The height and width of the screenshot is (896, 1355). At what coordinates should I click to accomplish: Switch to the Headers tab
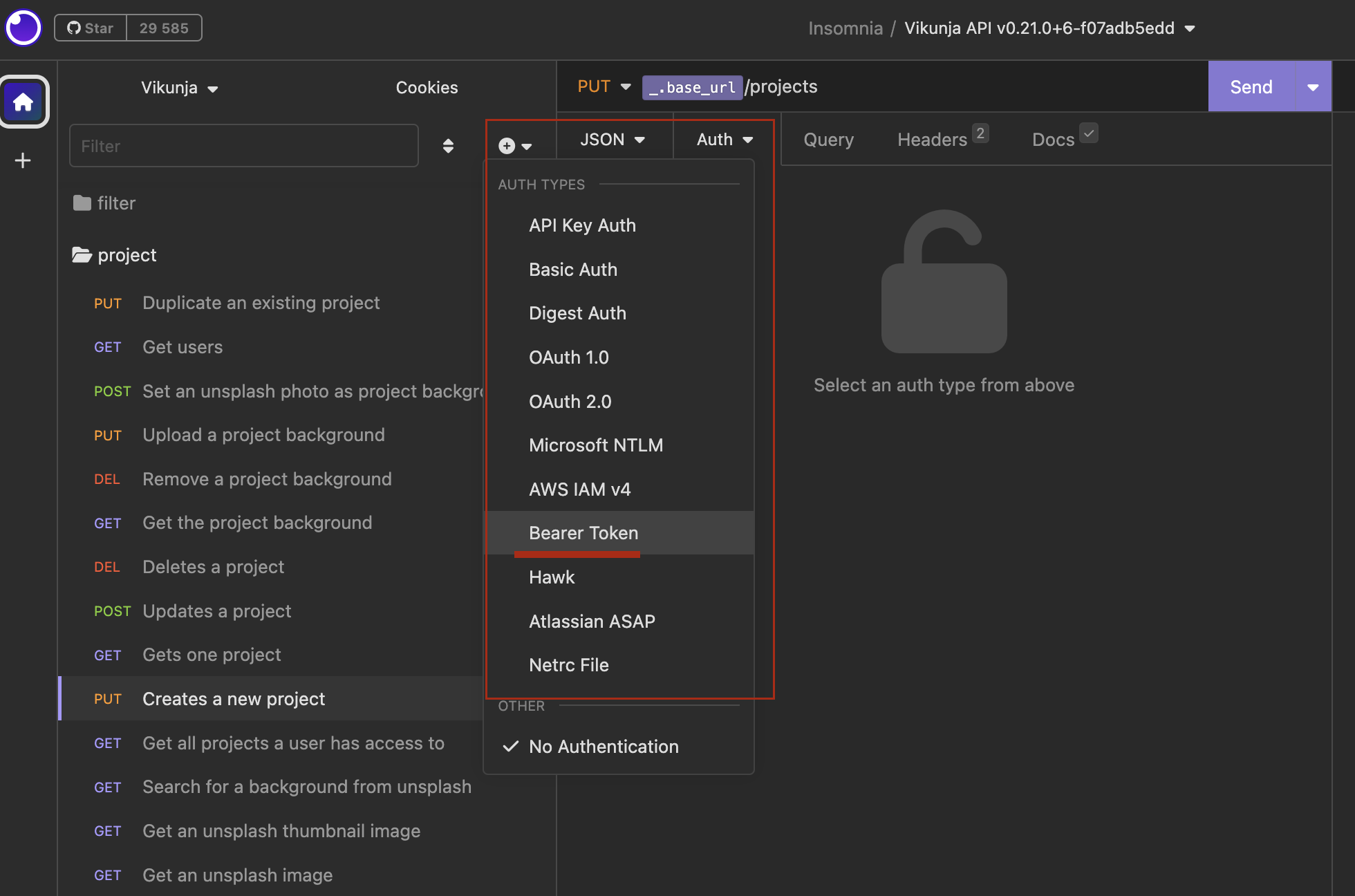(x=932, y=140)
